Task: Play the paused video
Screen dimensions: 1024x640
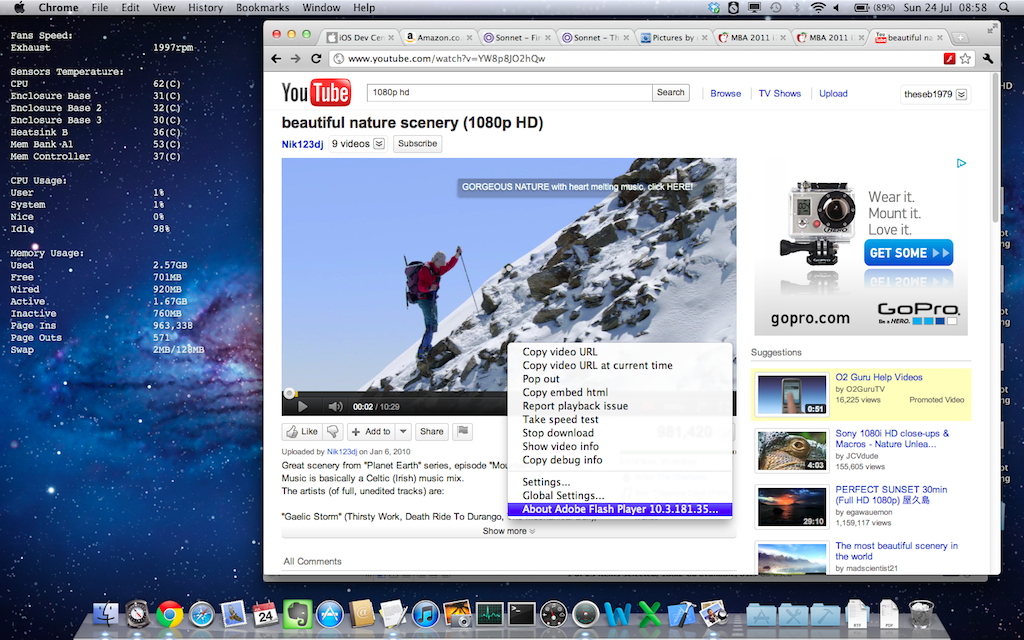Action: [x=302, y=407]
